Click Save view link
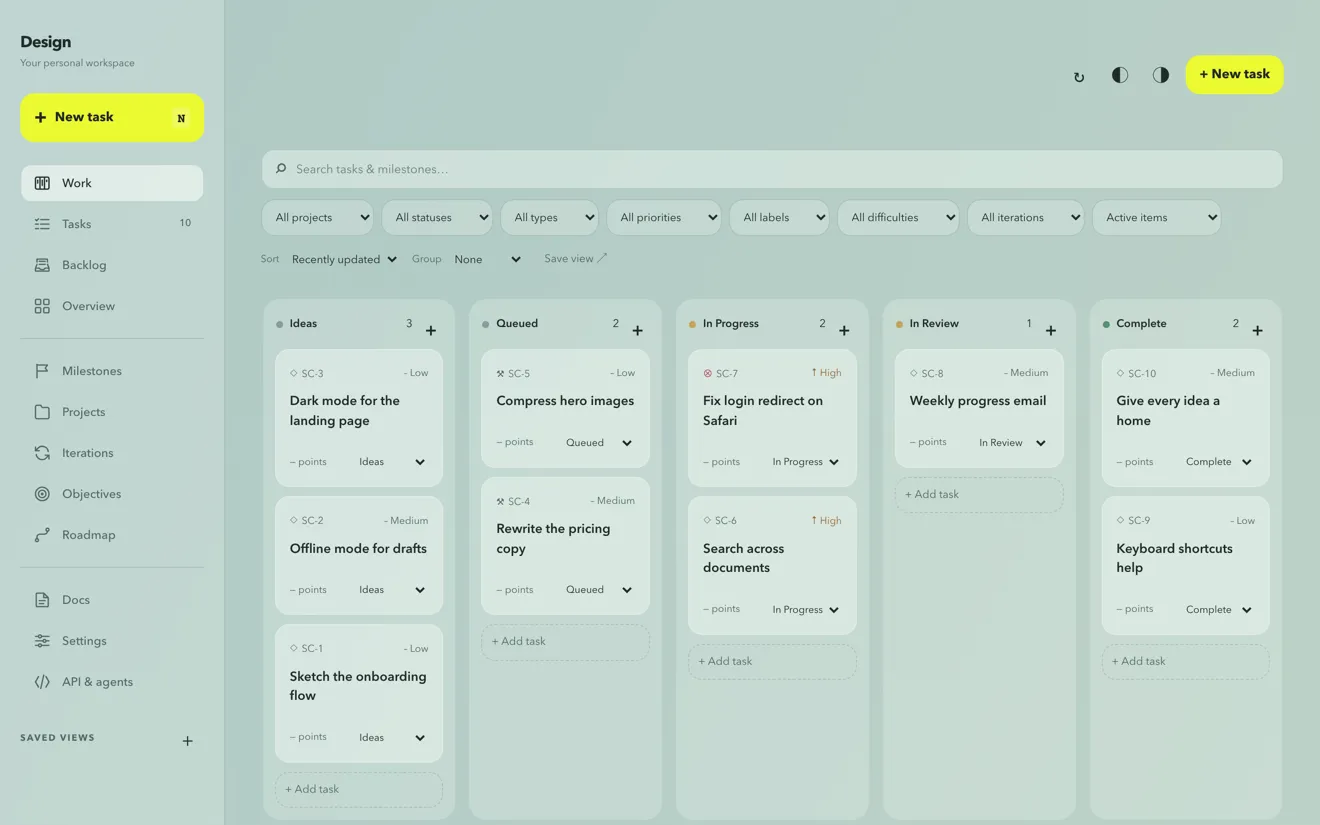This screenshot has width=1320, height=825. pyautogui.click(x=575, y=259)
